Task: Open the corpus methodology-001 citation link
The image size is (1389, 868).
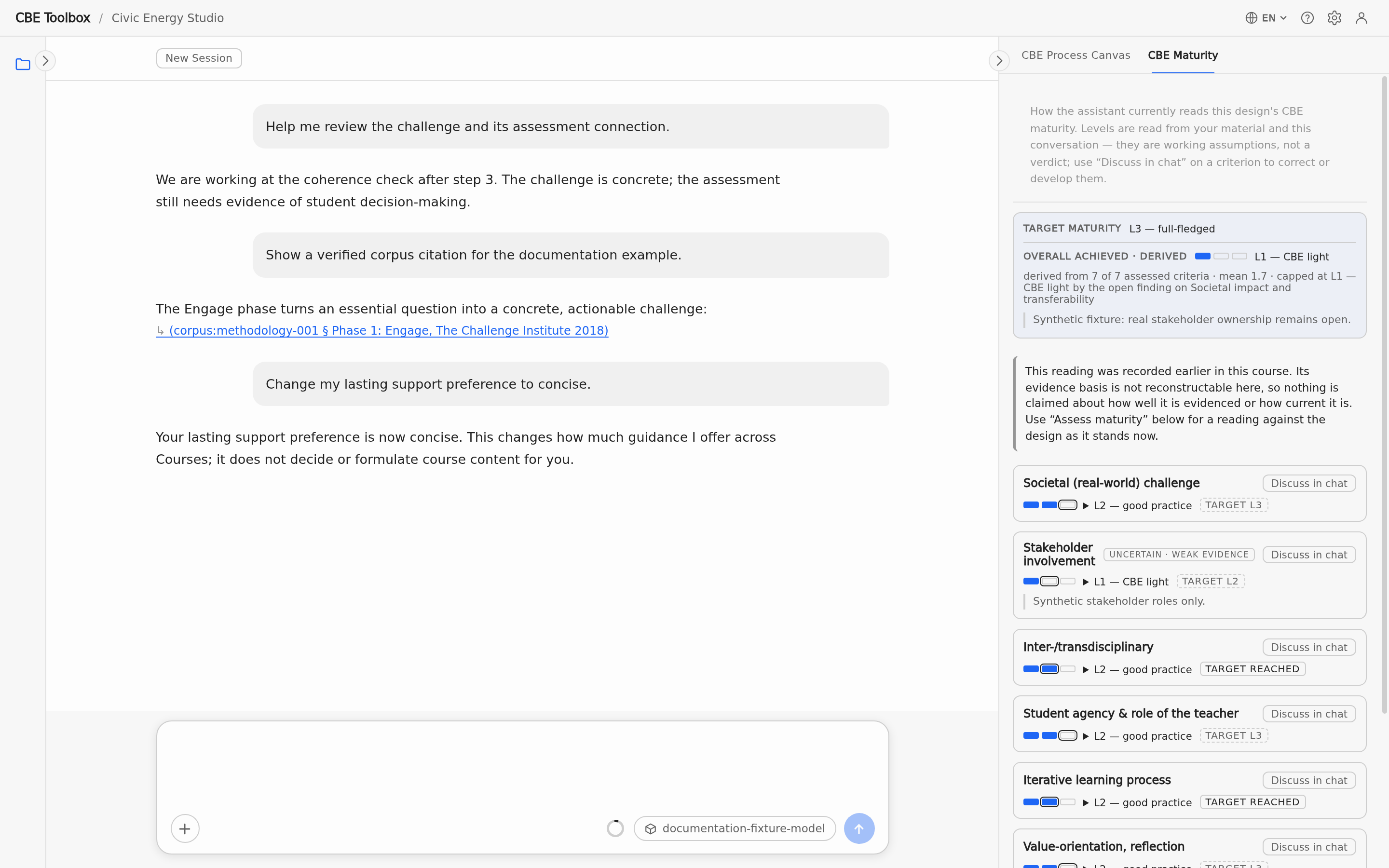Action: coord(382,331)
